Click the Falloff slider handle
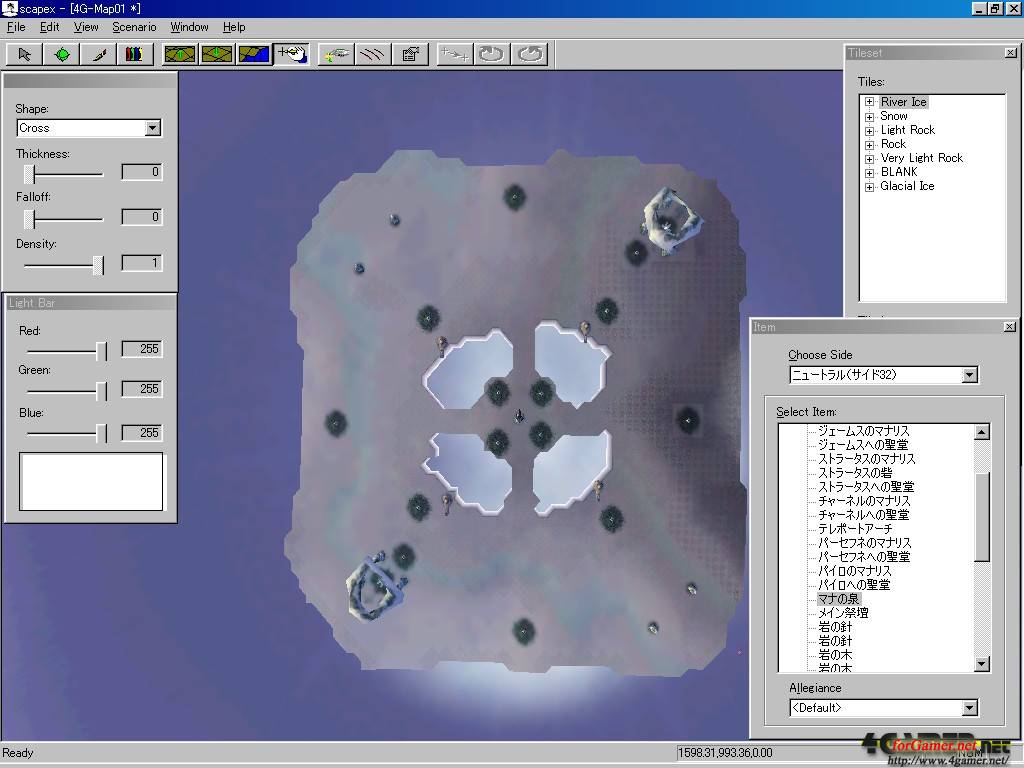 coord(29,219)
